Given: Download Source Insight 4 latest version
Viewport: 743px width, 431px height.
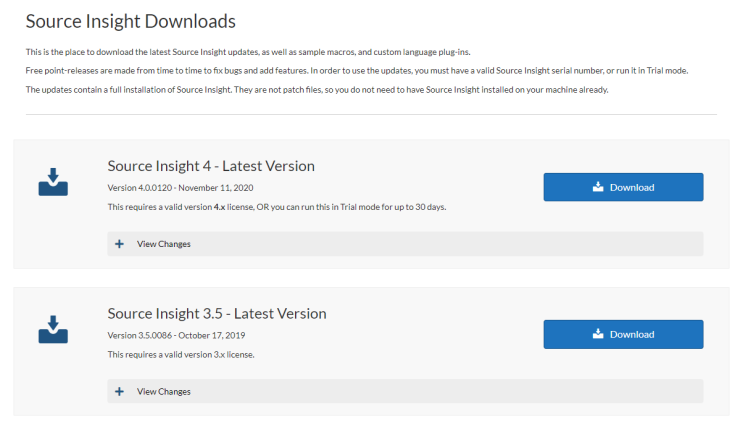Looking at the screenshot, I should pos(623,187).
